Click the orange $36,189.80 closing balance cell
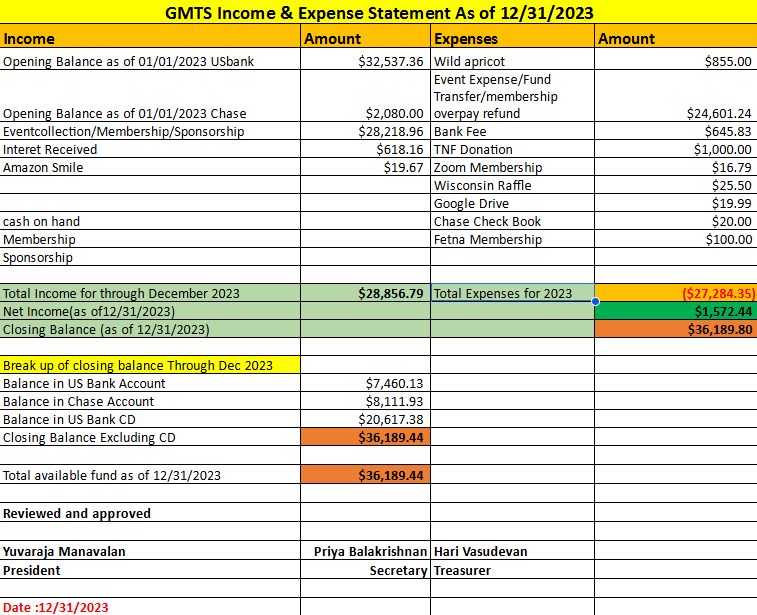The image size is (757, 615). pos(676,329)
